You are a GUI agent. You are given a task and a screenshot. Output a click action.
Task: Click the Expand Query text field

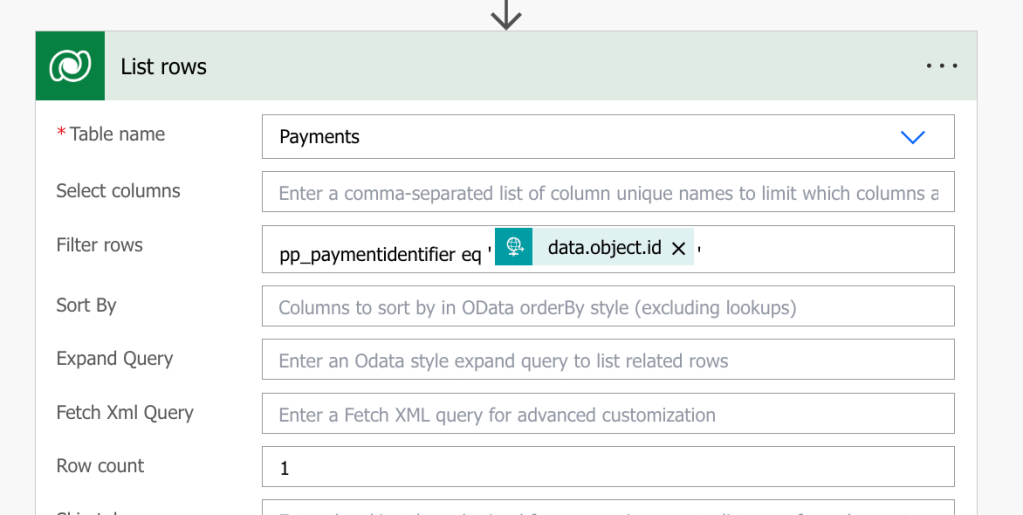click(608, 360)
